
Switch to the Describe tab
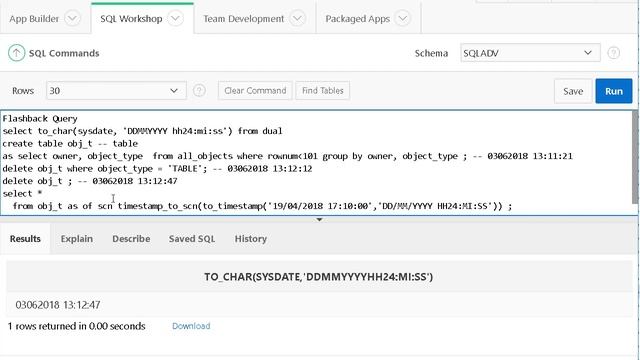[x=131, y=239]
